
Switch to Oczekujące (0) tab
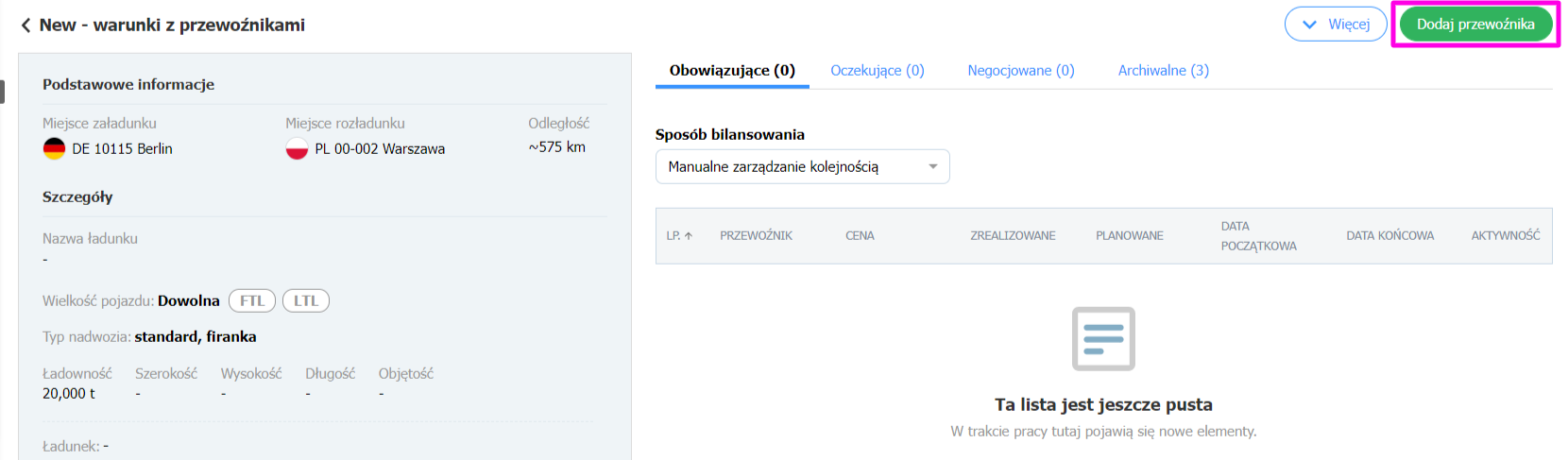coord(877,71)
